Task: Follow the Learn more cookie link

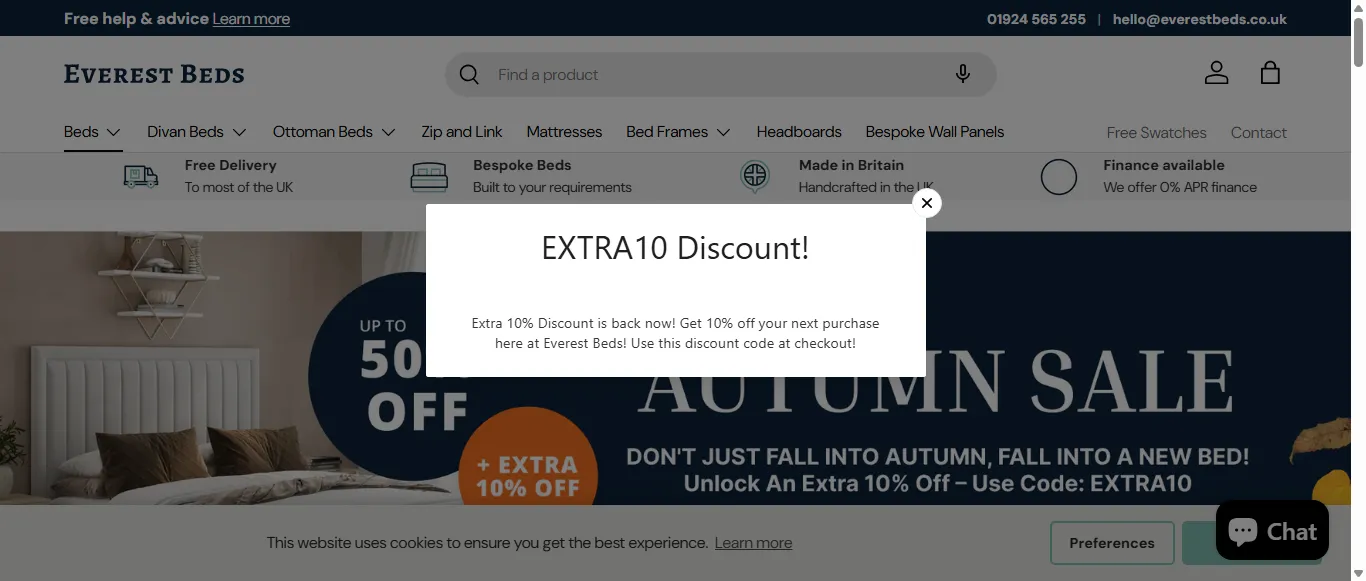Action: coord(753,543)
